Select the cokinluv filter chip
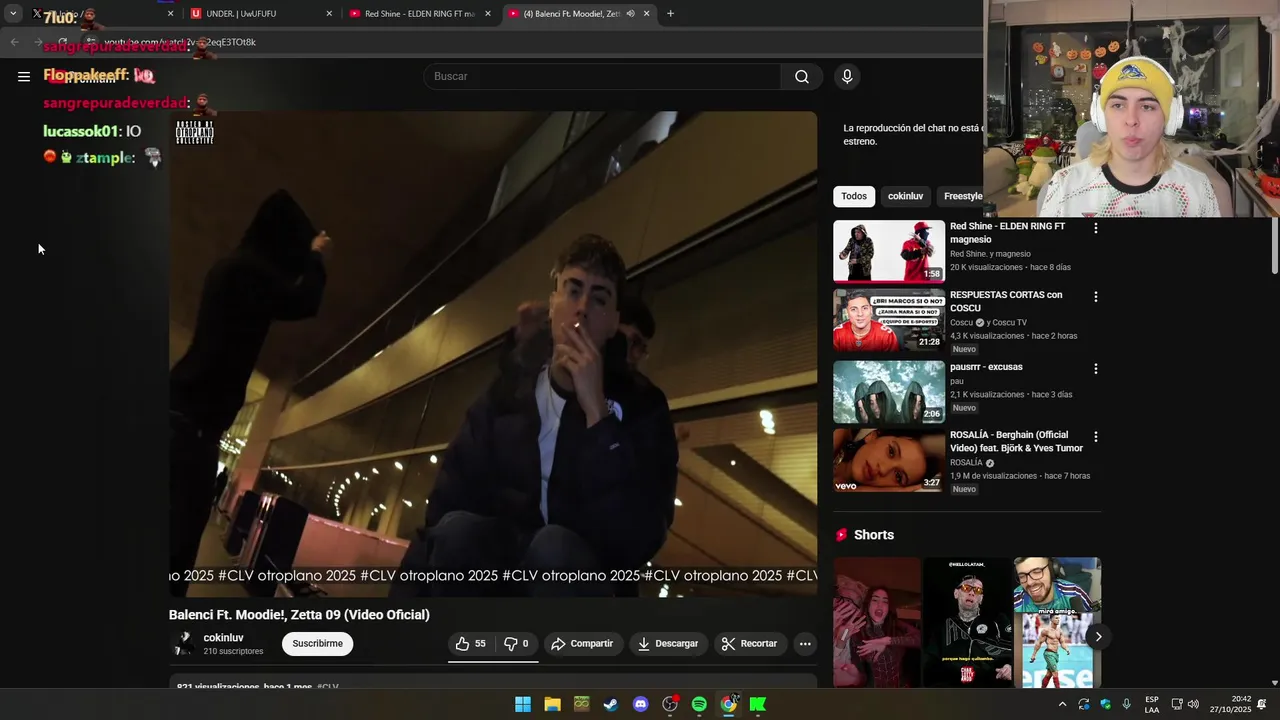The width and height of the screenshot is (1280, 720). point(905,196)
